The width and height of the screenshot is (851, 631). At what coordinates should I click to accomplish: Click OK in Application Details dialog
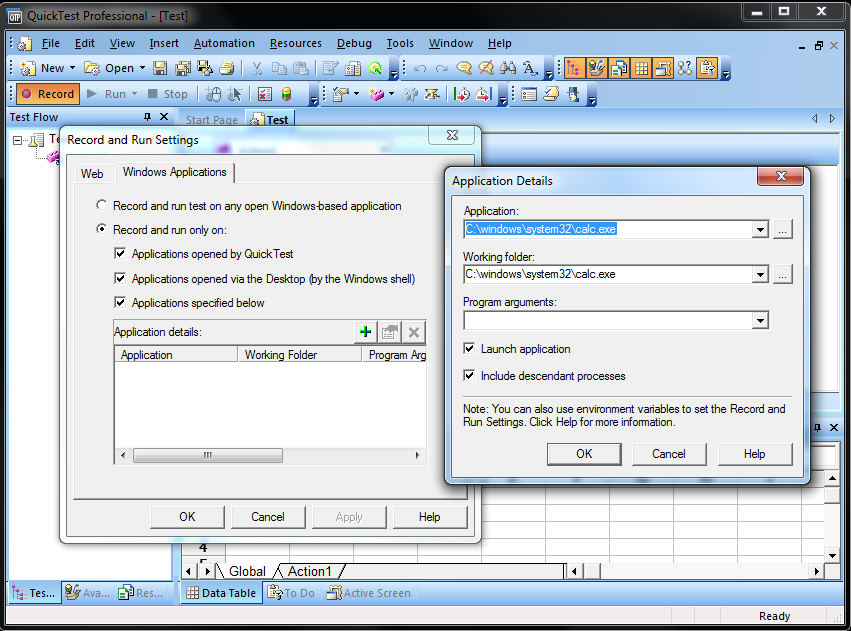(x=584, y=454)
